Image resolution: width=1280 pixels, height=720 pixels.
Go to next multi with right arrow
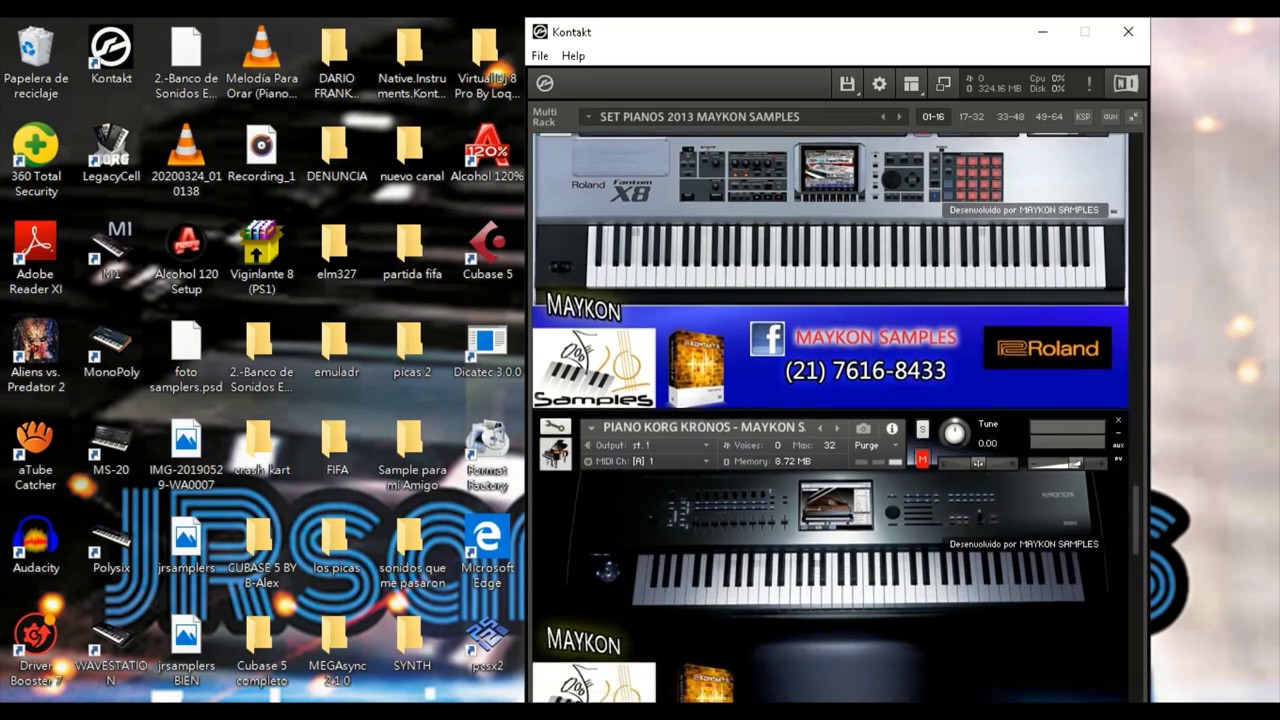point(899,117)
